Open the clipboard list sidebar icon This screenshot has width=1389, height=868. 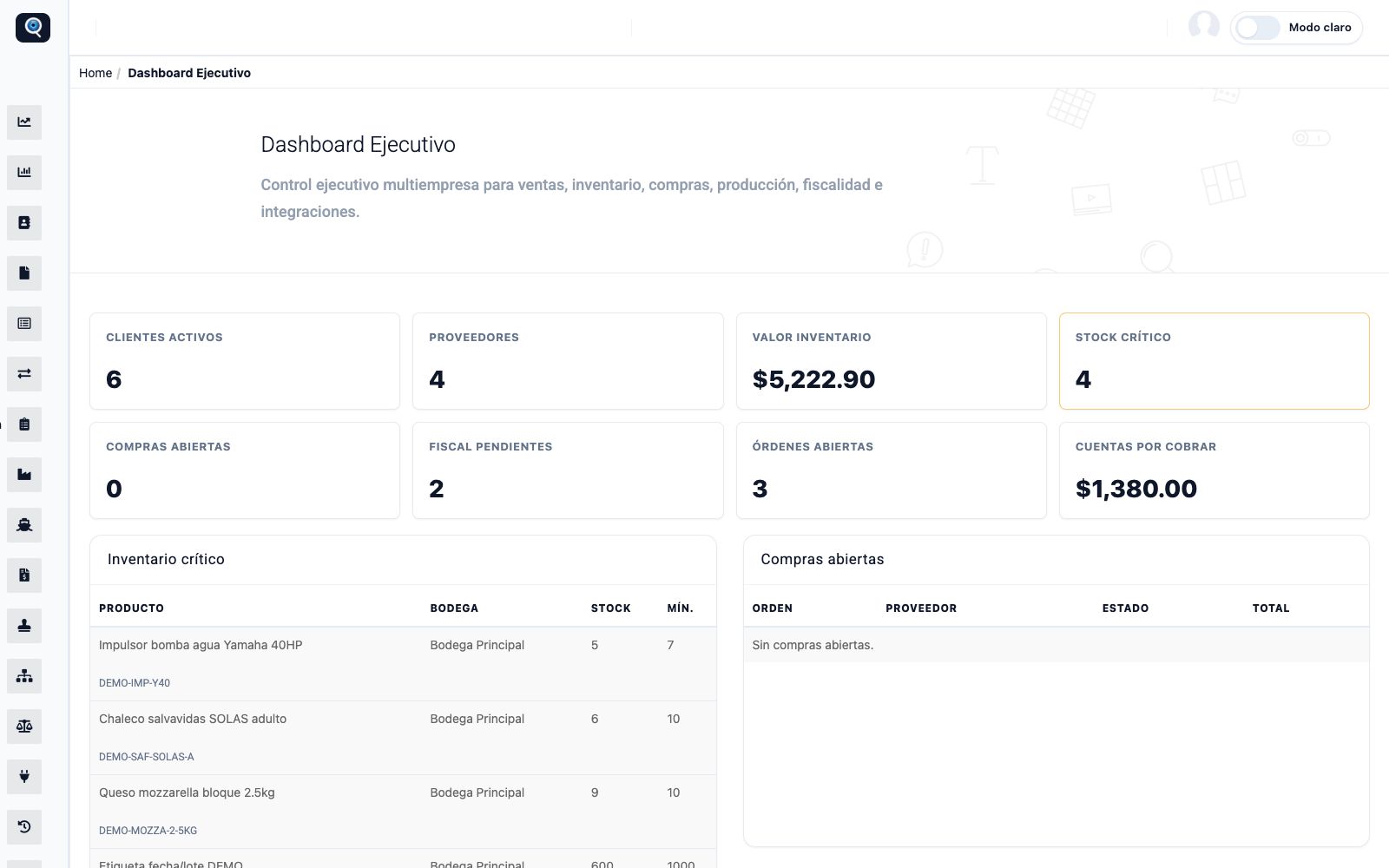coord(24,424)
